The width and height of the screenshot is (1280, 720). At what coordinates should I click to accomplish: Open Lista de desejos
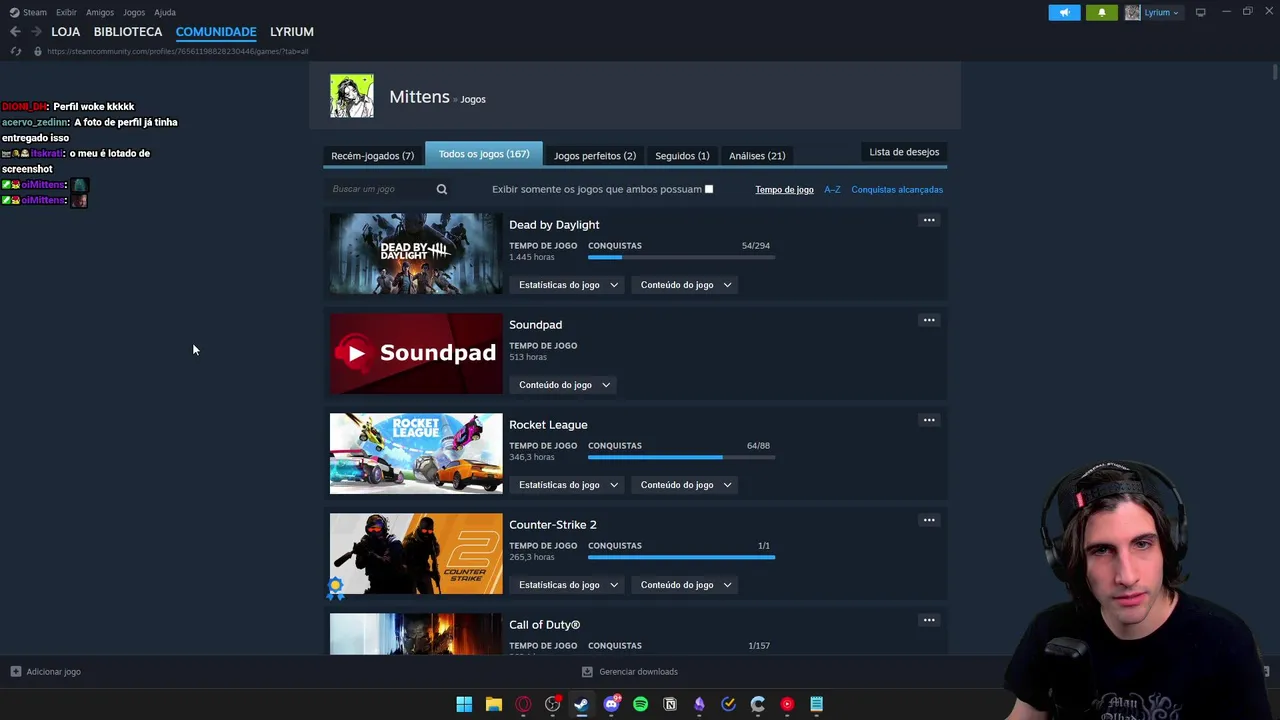click(904, 152)
